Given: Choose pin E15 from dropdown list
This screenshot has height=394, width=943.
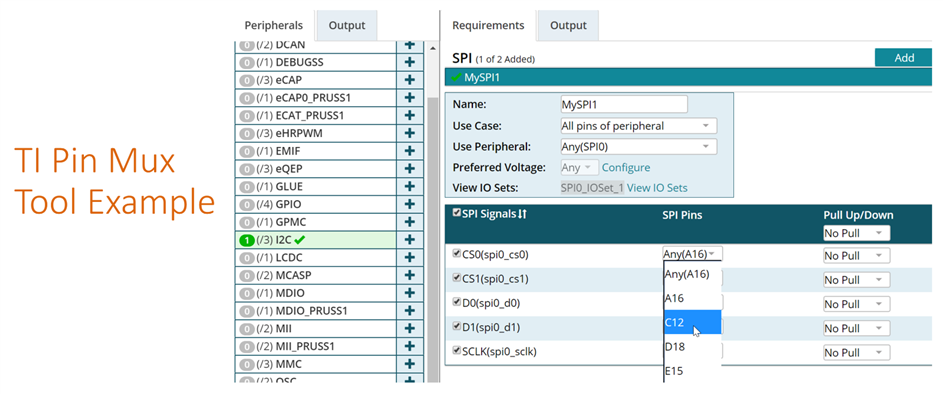Looking at the screenshot, I should coord(692,371).
